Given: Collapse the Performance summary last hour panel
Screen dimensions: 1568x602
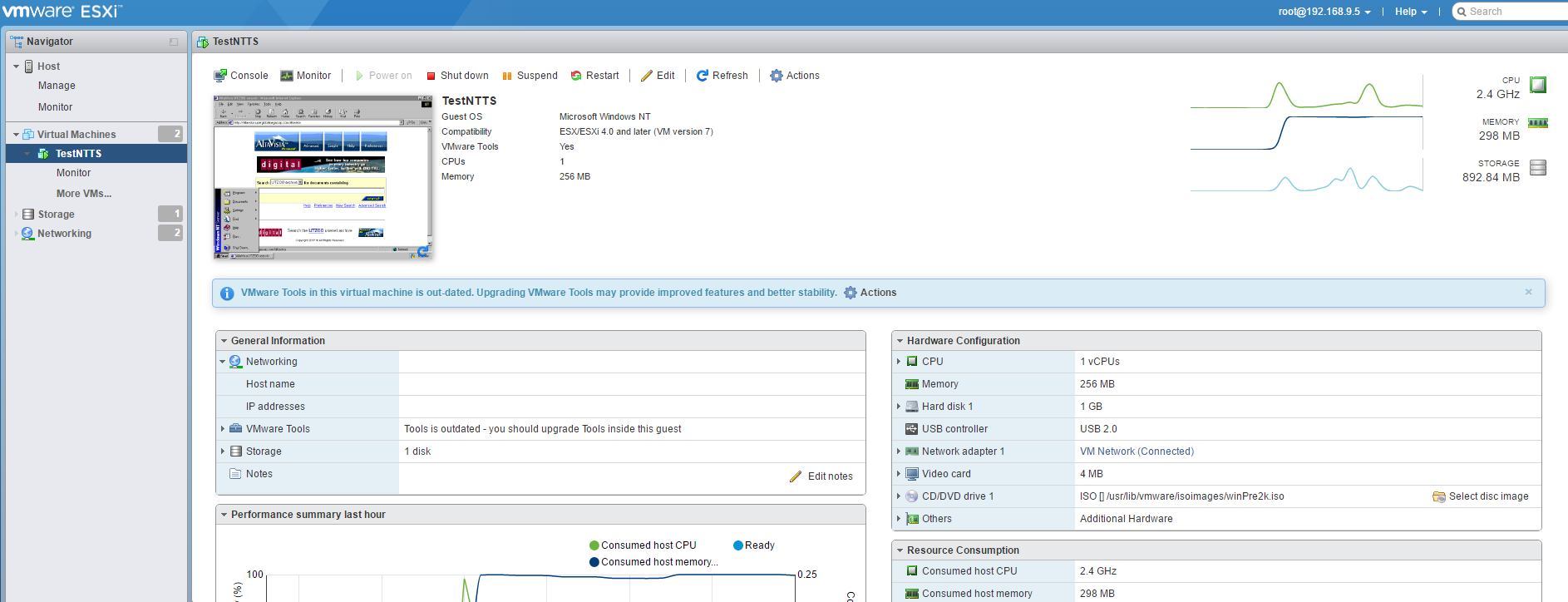Looking at the screenshot, I should pyautogui.click(x=224, y=515).
